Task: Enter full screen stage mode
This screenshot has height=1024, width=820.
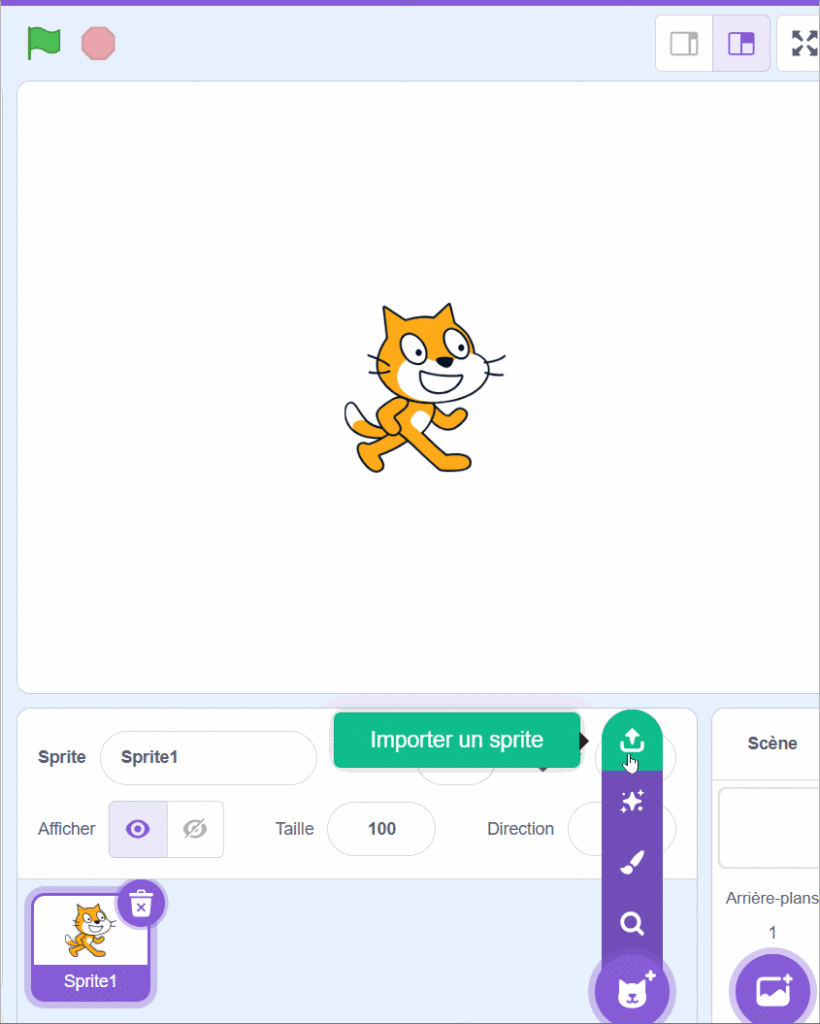Action: point(804,44)
